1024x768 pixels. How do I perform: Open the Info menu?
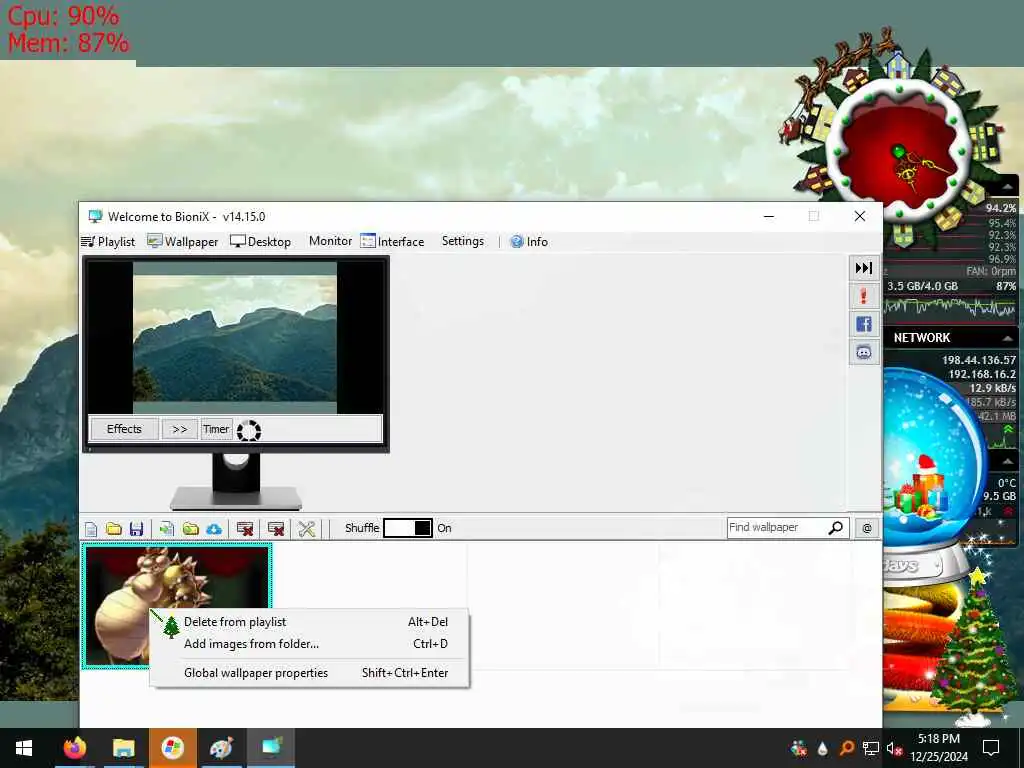529,242
